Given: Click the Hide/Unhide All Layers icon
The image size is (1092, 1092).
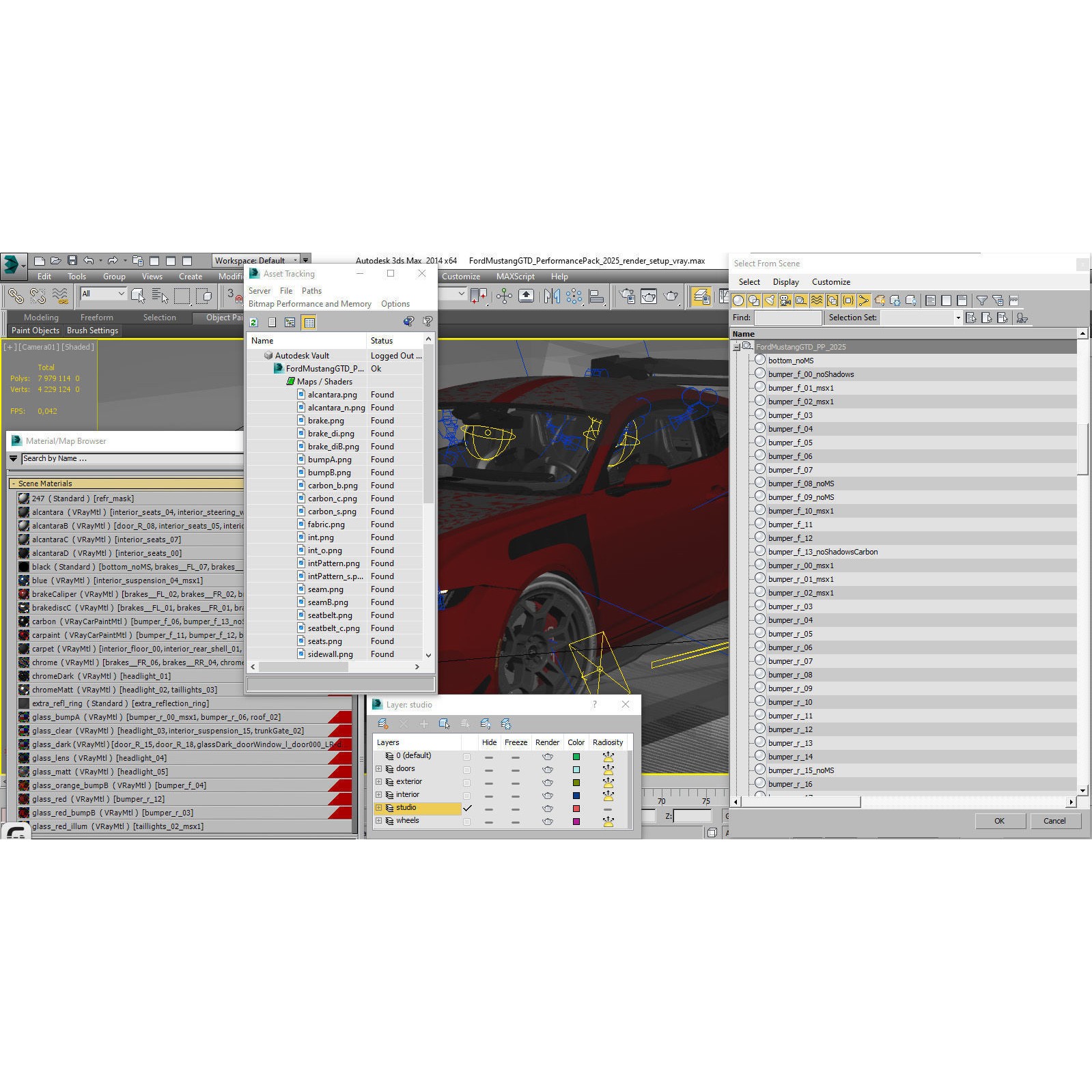Looking at the screenshot, I should pos(486,723).
